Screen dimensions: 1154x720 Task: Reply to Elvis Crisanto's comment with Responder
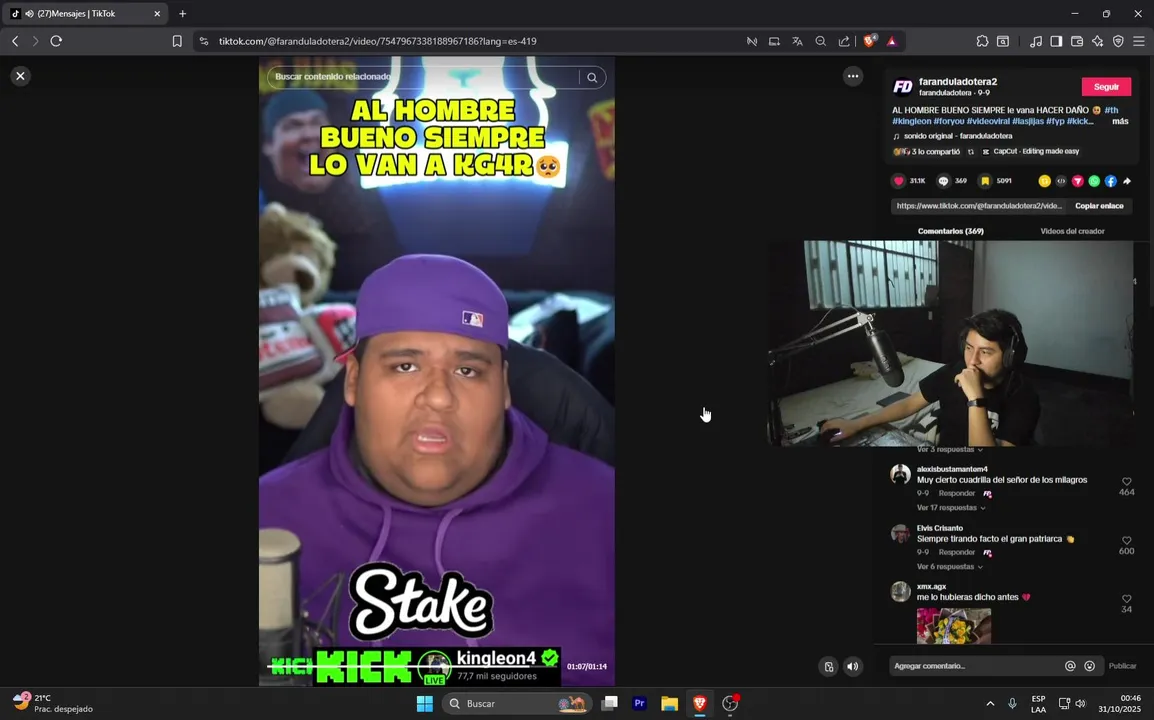[957, 552]
